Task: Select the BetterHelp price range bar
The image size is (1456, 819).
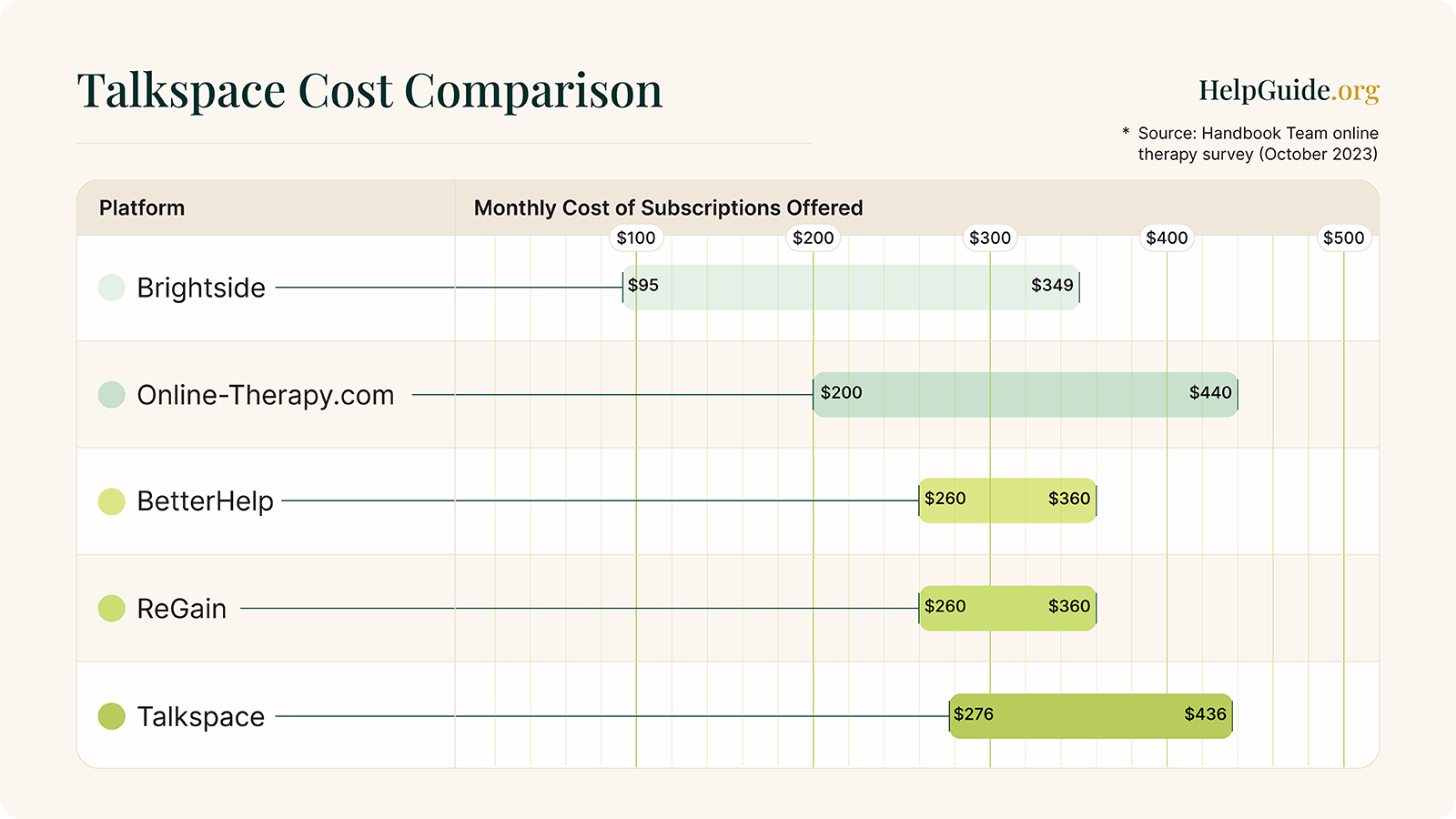Action: (1007, 500)
